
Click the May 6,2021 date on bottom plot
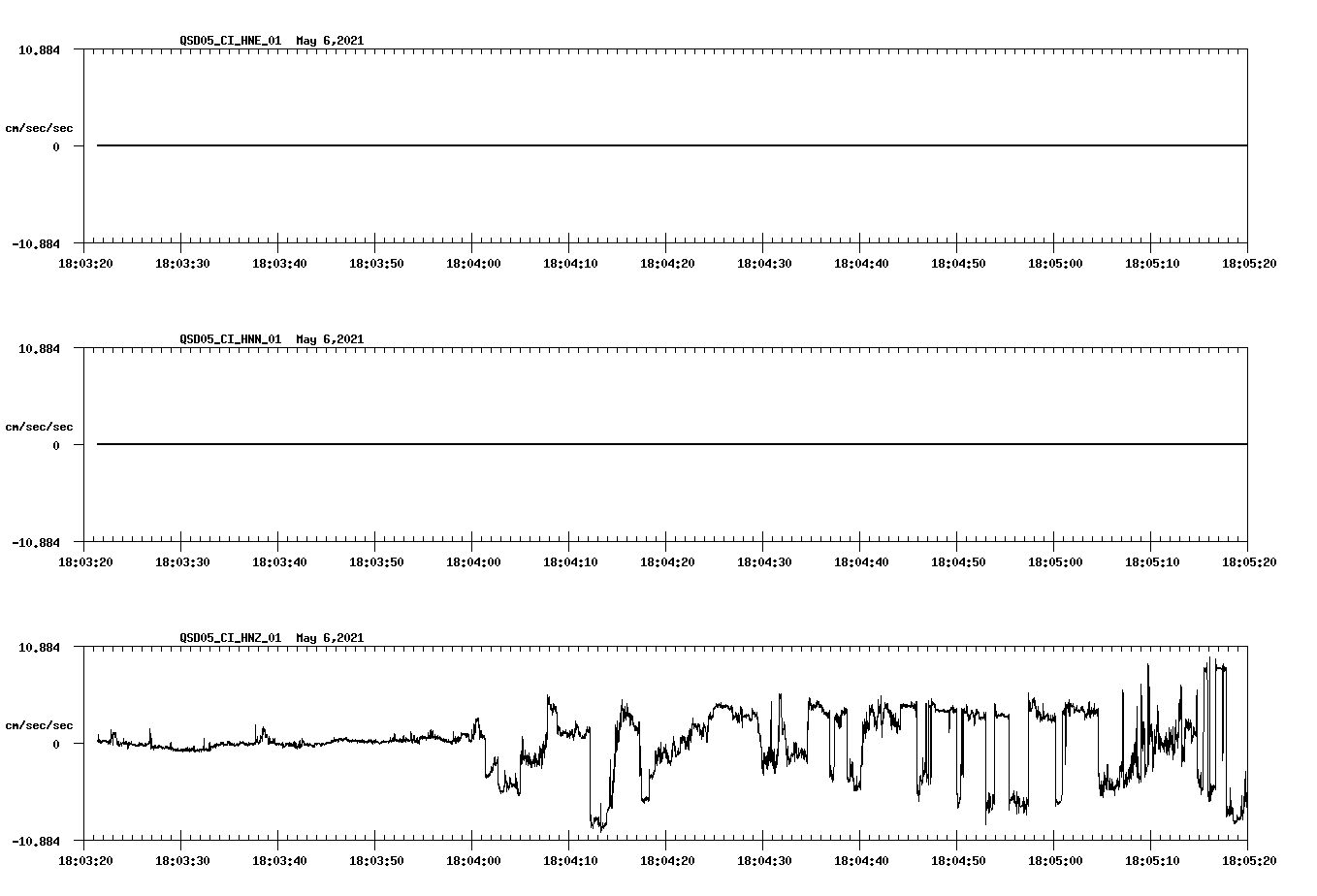330,638
